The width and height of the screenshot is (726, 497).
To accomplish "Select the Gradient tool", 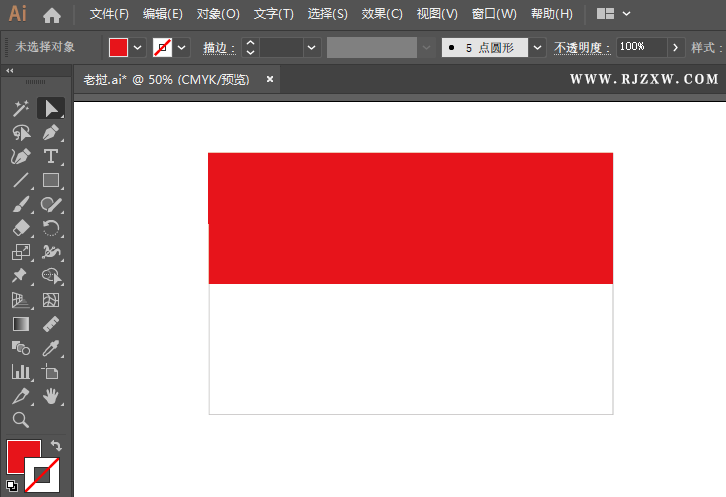I will click(21, 324).
